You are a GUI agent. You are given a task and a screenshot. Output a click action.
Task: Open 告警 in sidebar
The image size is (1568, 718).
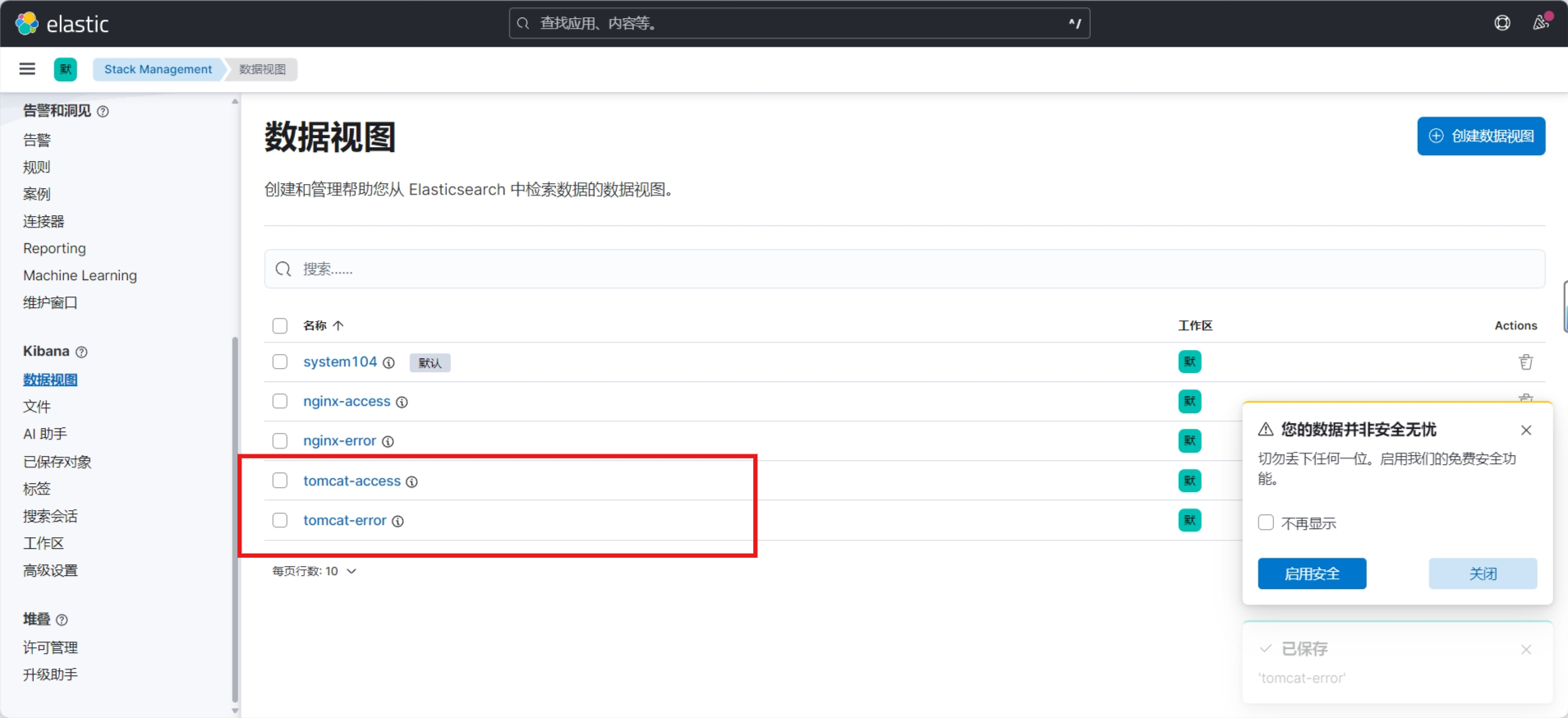(x=37, y=140)
